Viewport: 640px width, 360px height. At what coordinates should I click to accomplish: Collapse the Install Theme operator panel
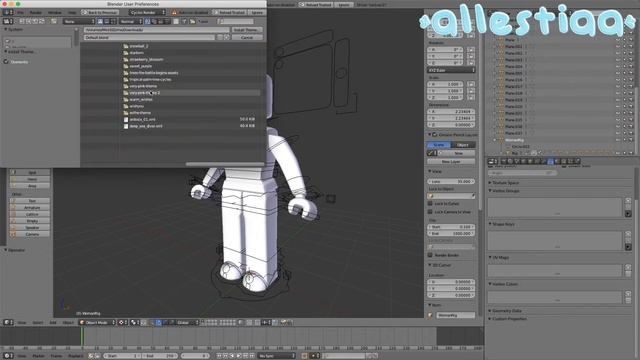tap(6, 52)
